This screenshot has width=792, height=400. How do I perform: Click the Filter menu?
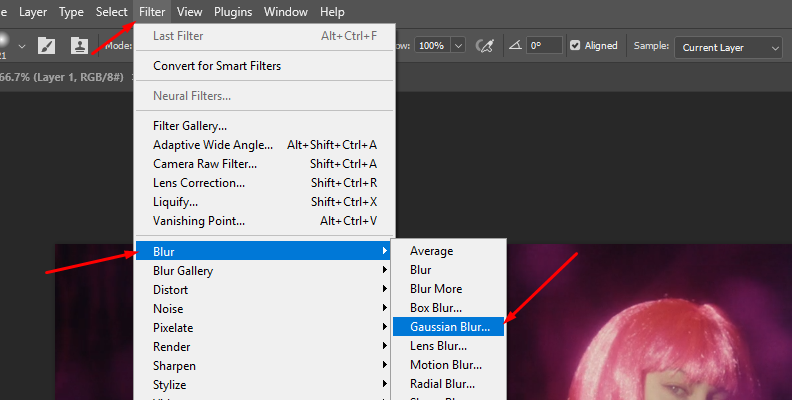click(x=152, y=12)
